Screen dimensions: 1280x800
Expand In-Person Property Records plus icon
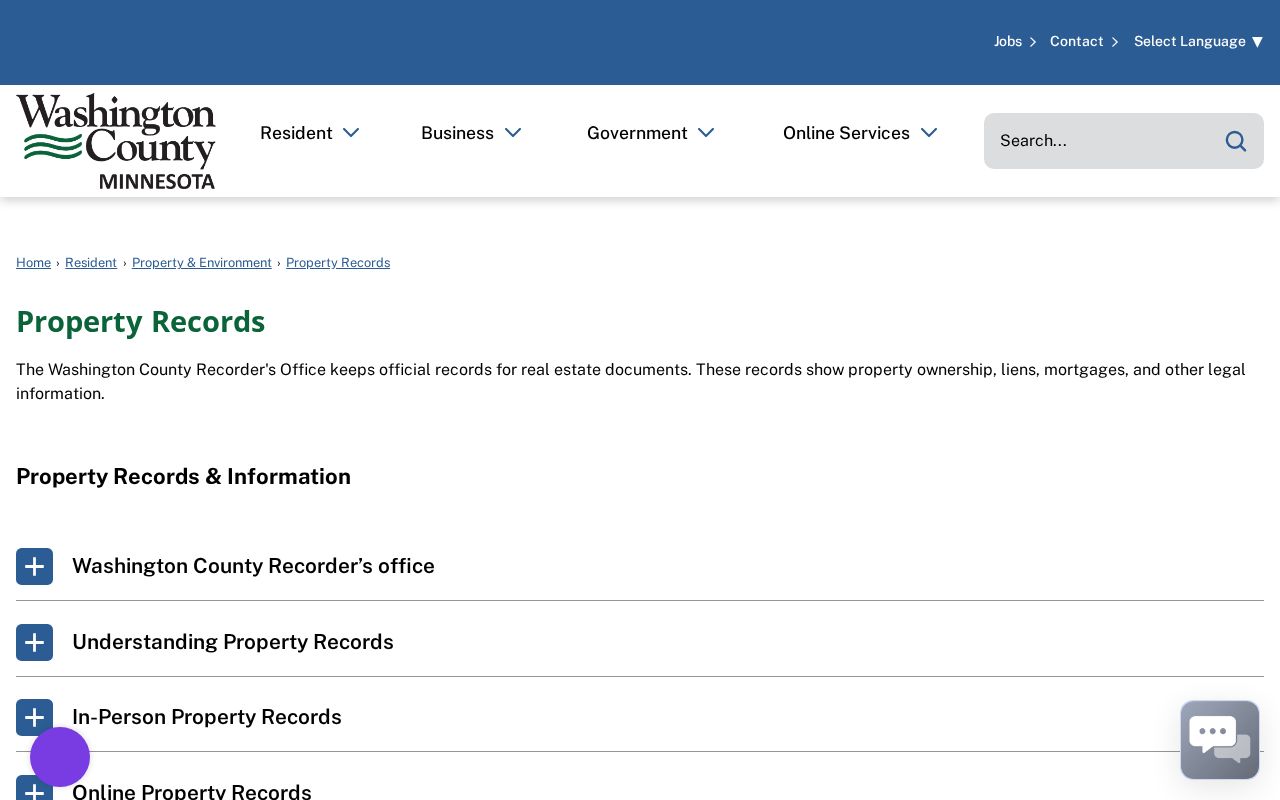34,717
